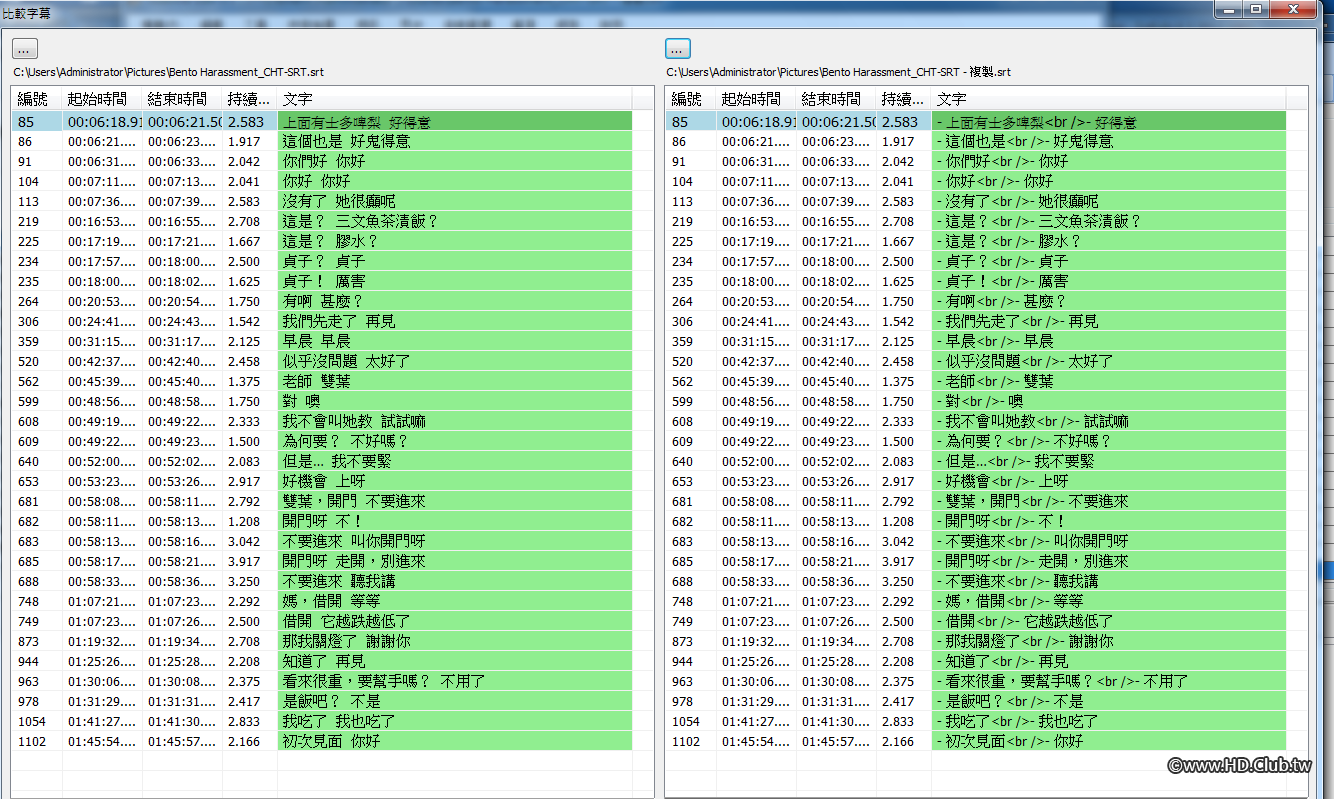Select left list text 這是？ 膠水？

click(x=330, y=241)
